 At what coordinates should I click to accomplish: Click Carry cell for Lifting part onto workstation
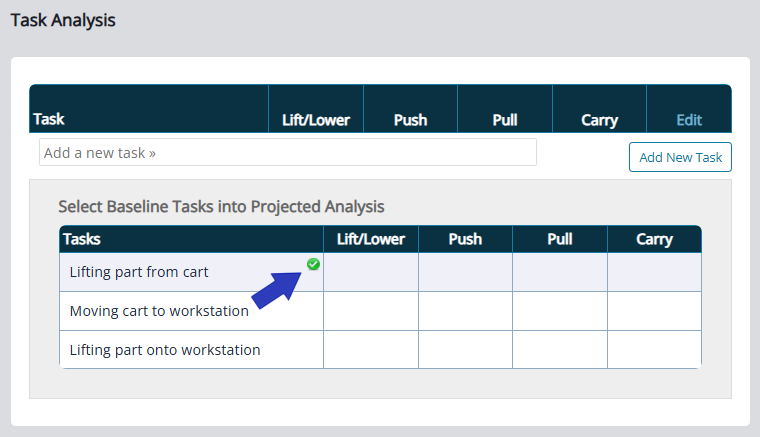pos(654,350)
